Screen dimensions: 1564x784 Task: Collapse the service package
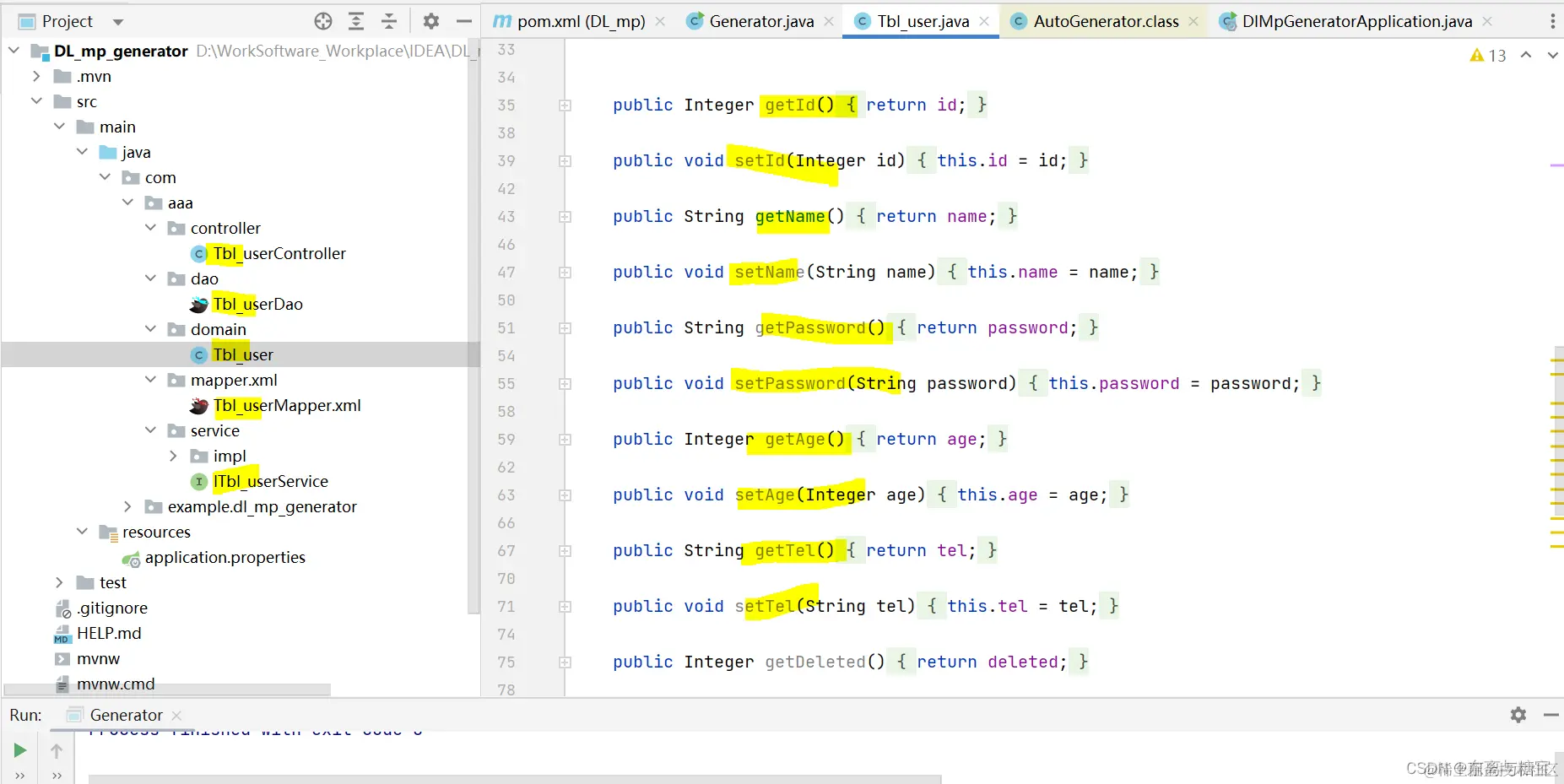click(150, 430)
